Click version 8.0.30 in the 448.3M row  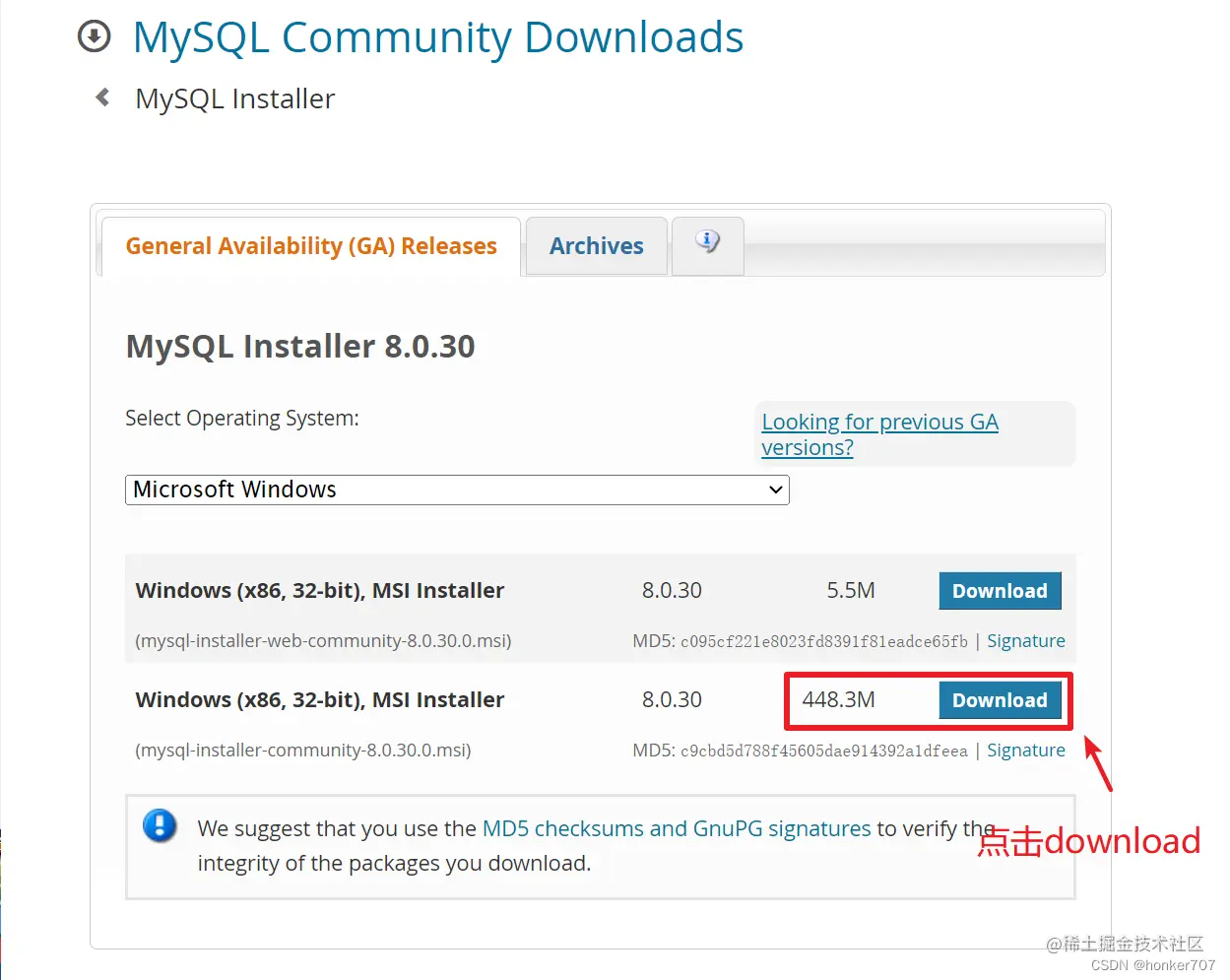click(x=672, y=700)
